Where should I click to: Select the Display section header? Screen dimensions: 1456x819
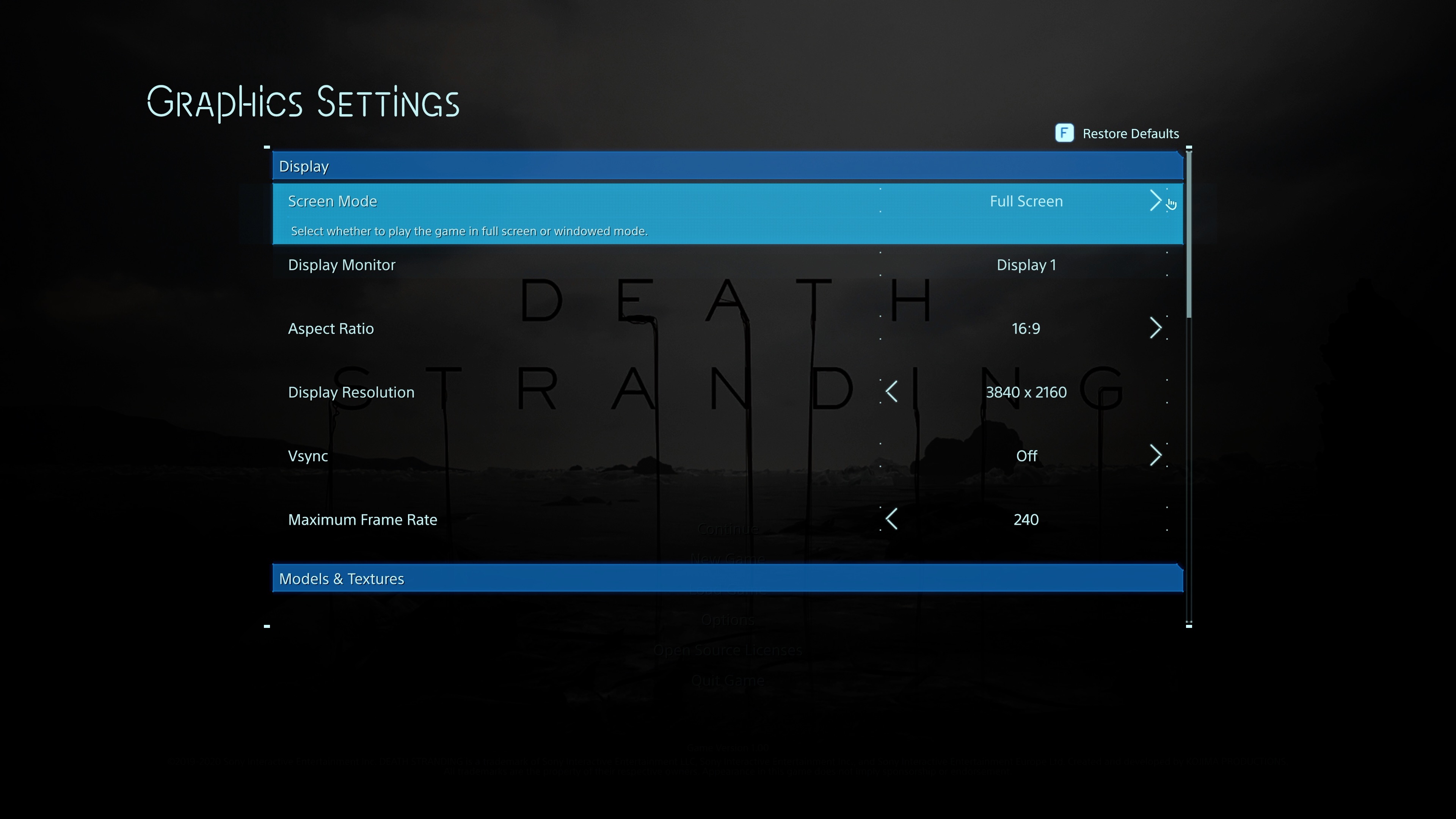pyautogui.click(x=727, y=166)
